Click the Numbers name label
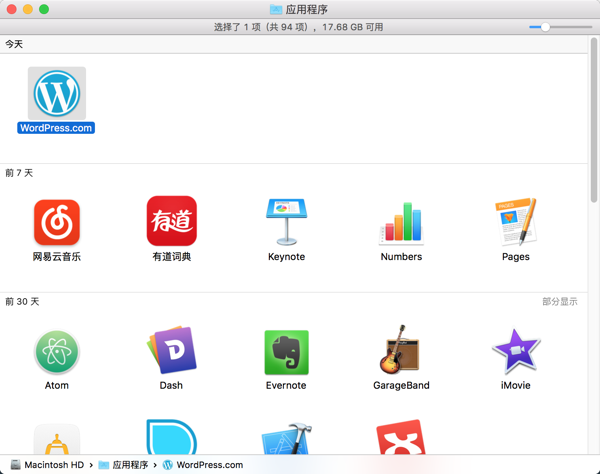600x474 pixels. click(401, 257)
